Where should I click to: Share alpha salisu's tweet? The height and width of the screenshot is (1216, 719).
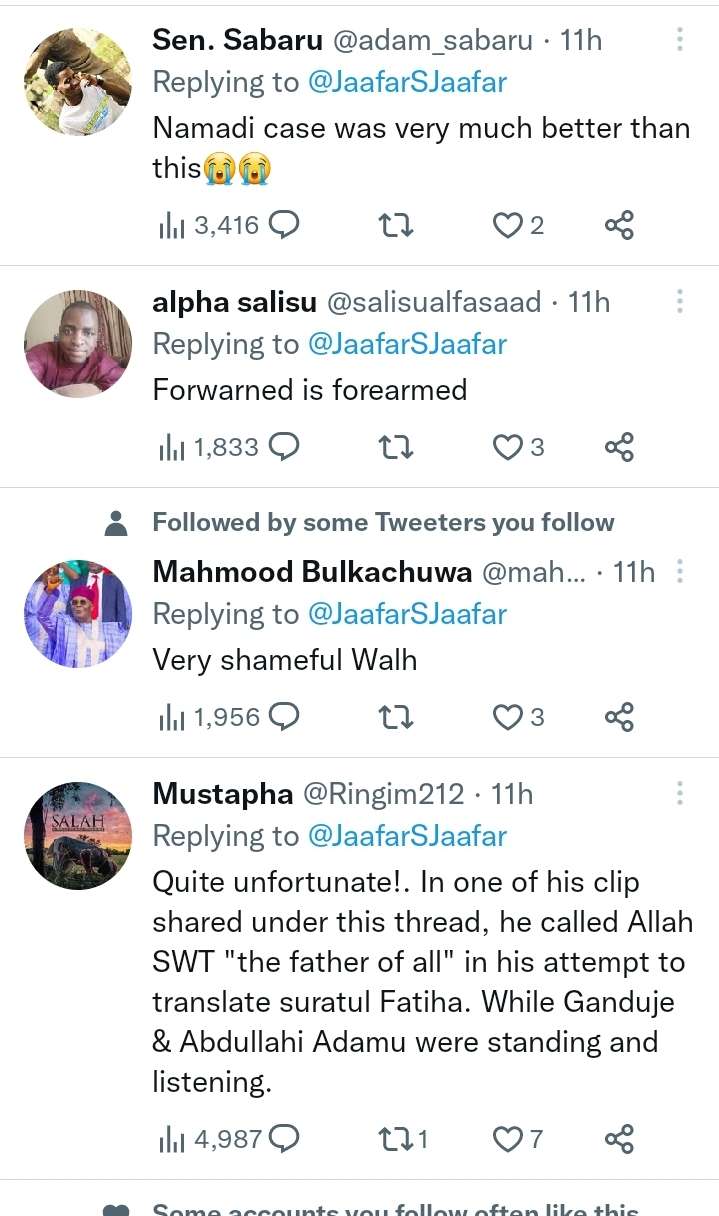[x=619, y=447]
